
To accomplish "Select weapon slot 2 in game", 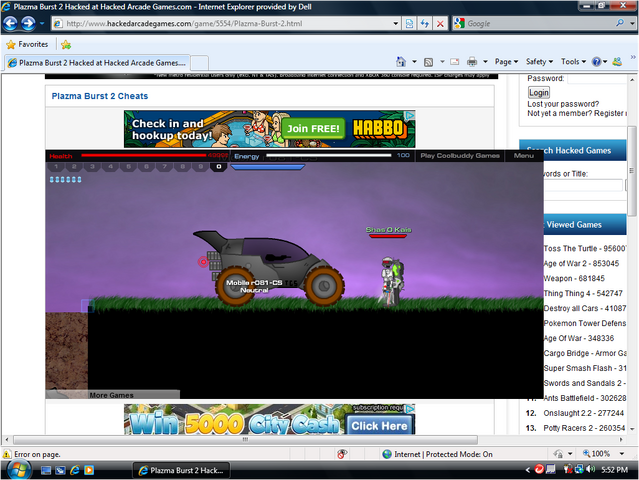I will [x=74, y=166].
